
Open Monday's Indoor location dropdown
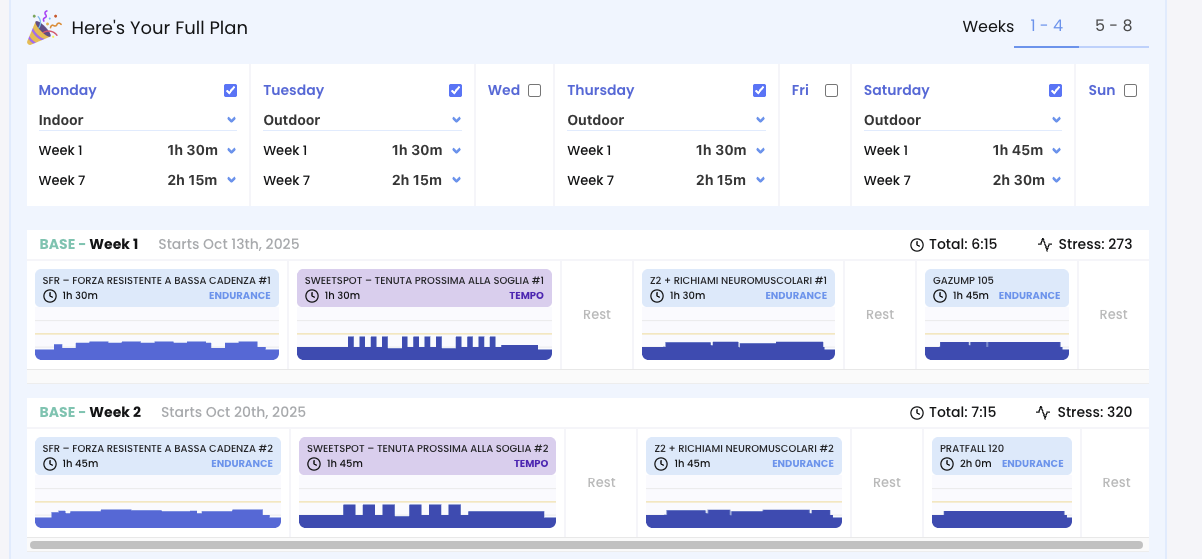(137, 120)
